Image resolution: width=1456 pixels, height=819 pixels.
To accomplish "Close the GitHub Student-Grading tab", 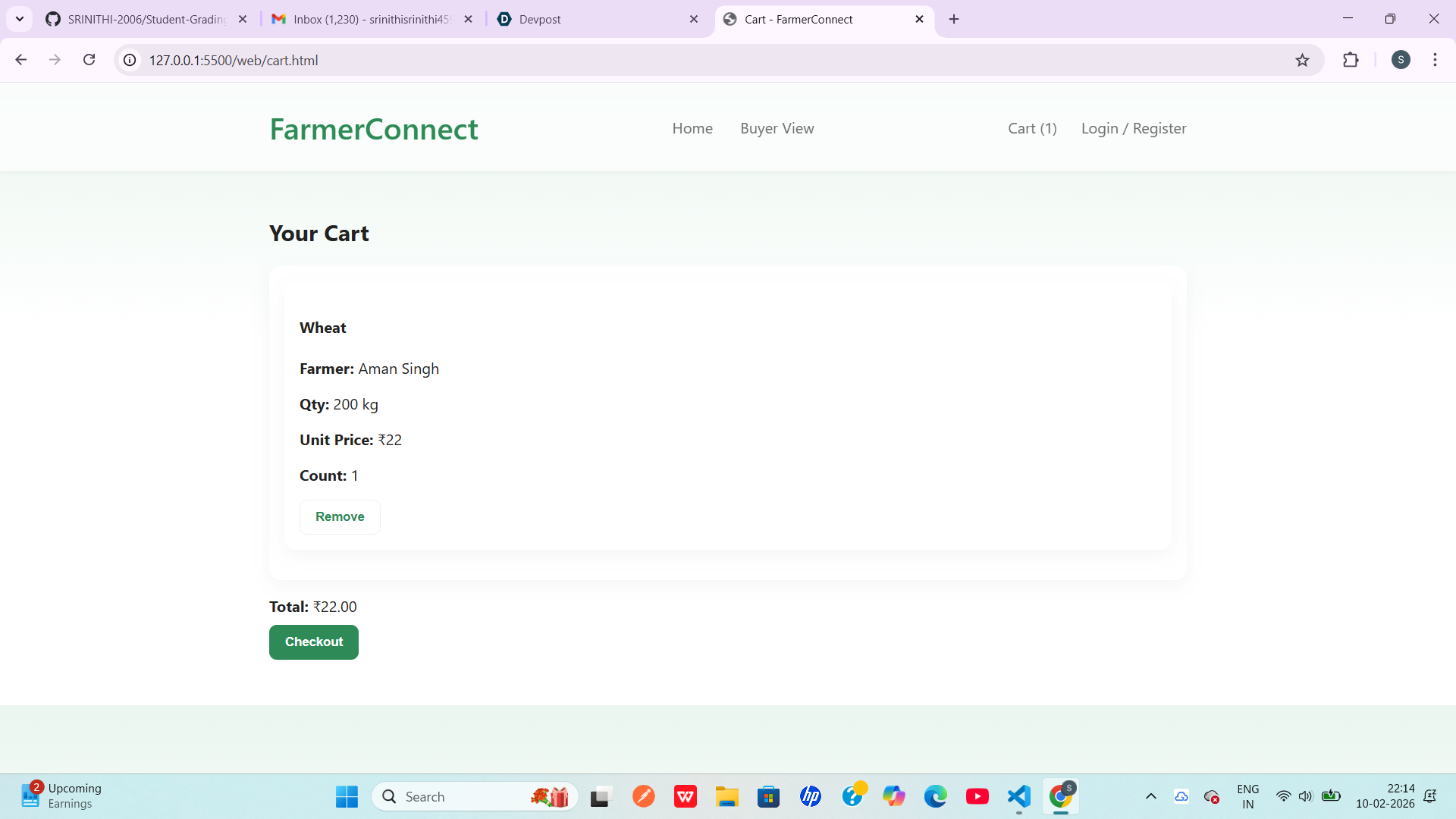I will click(x=243, y=19).
